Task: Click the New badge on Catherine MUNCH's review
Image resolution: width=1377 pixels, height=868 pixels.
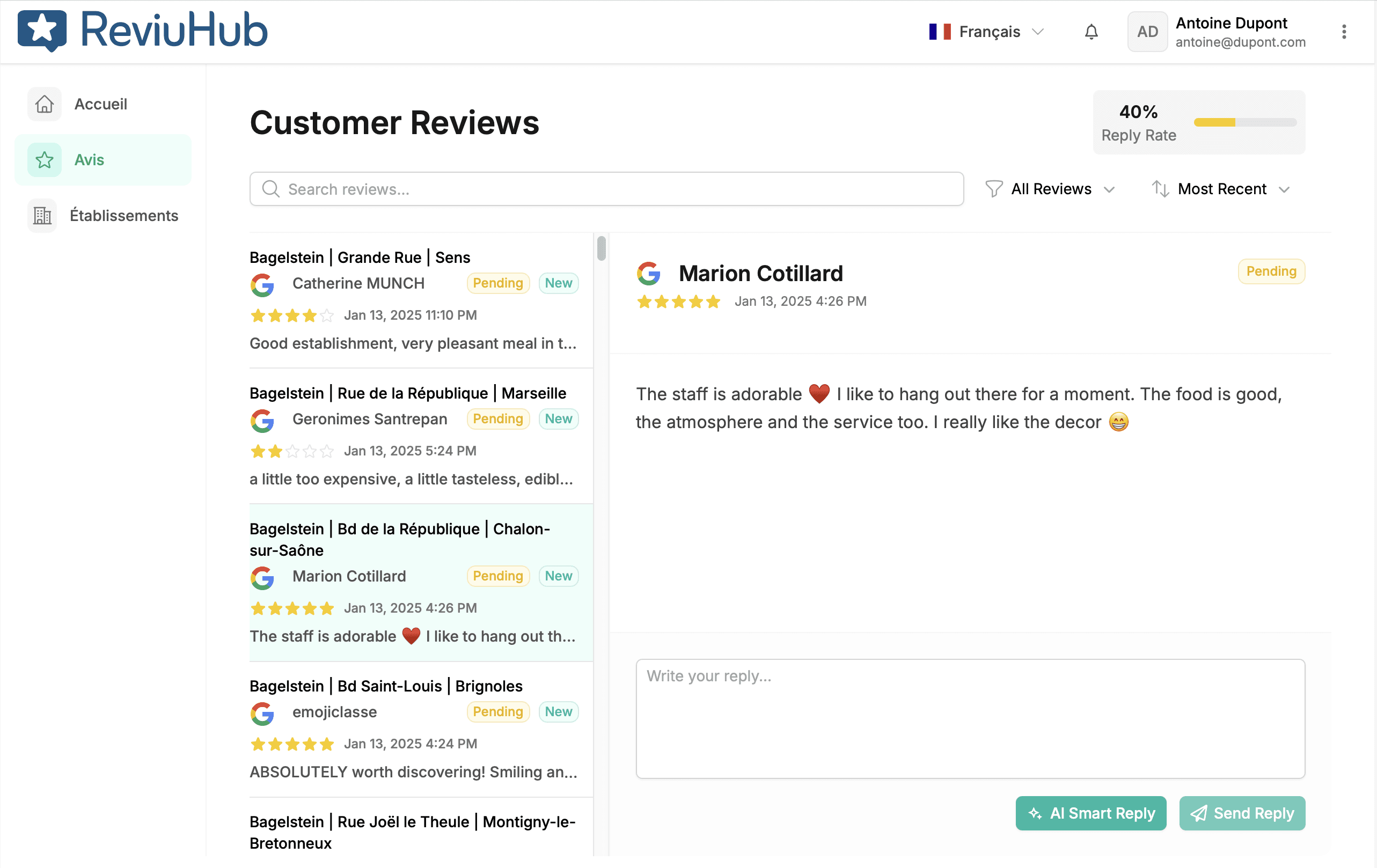Action: (x=558, y=283)
